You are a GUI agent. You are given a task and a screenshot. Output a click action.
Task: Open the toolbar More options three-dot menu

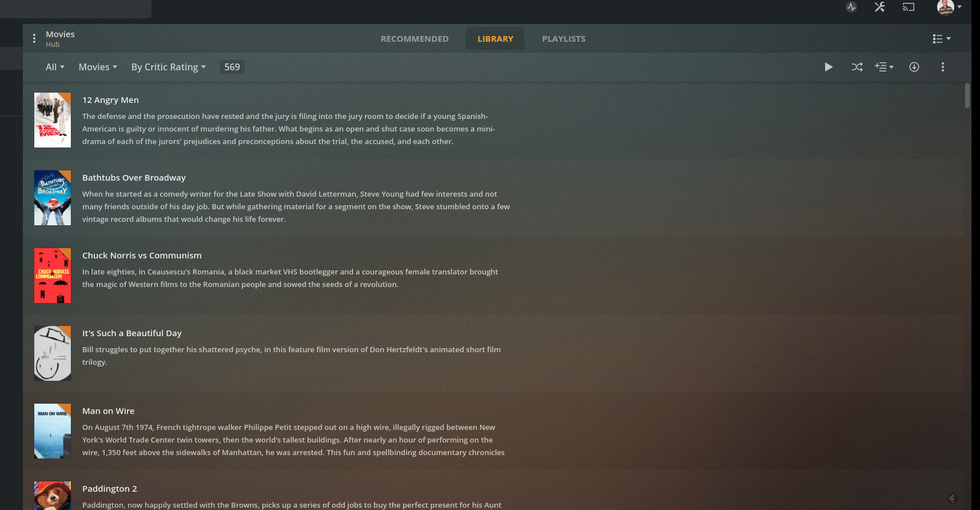(942, 67)
